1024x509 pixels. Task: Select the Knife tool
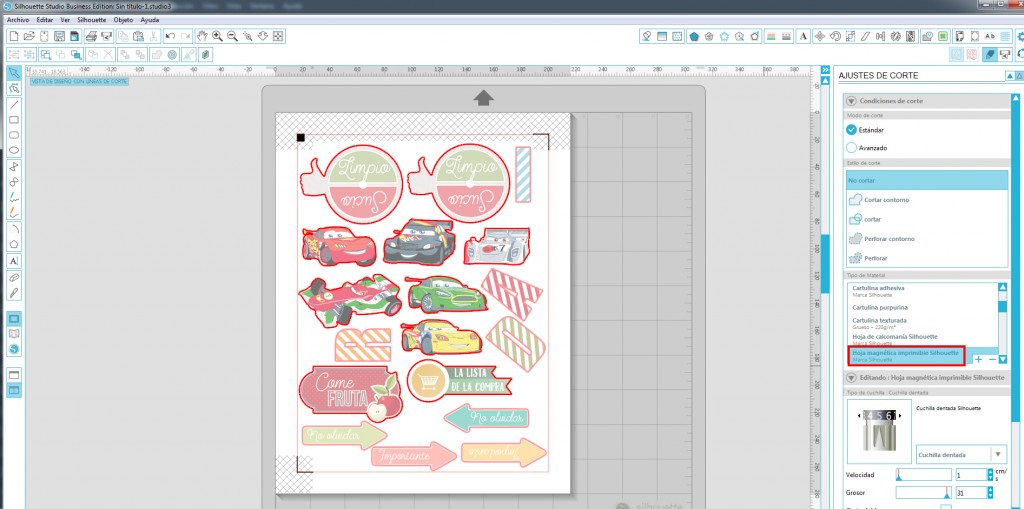pos(14,292)
